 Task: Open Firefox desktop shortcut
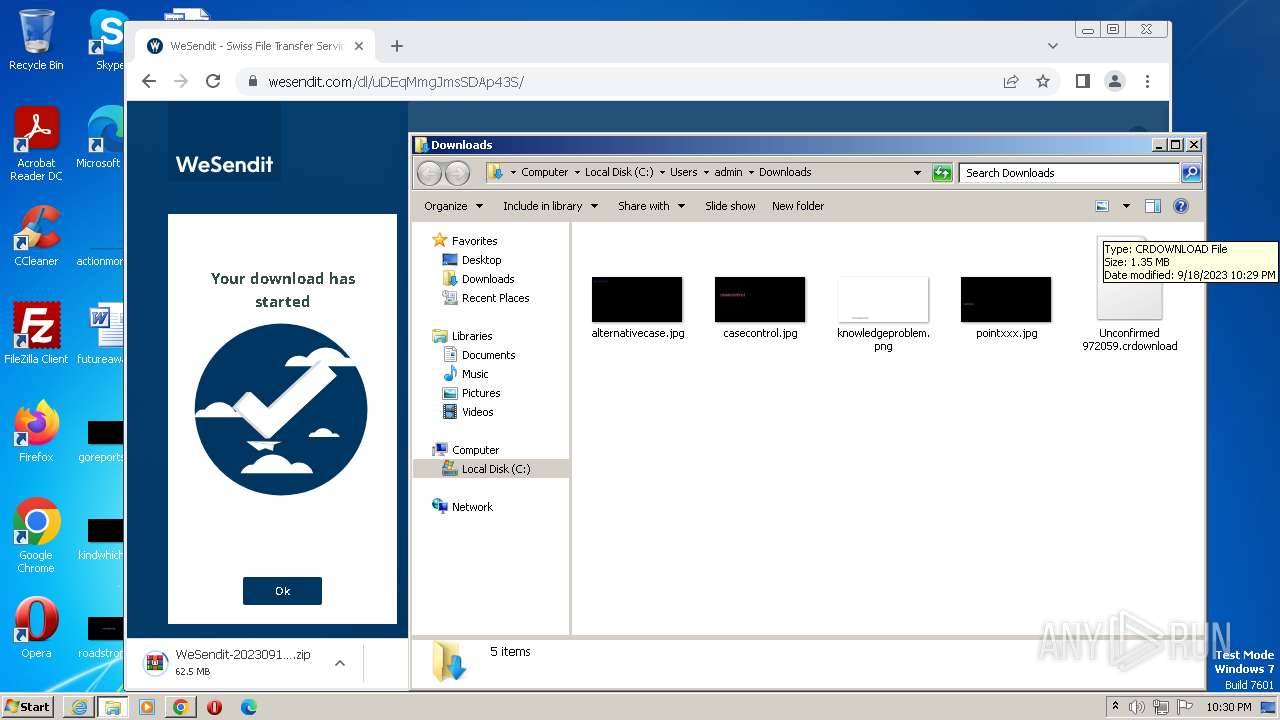point(36,431)
